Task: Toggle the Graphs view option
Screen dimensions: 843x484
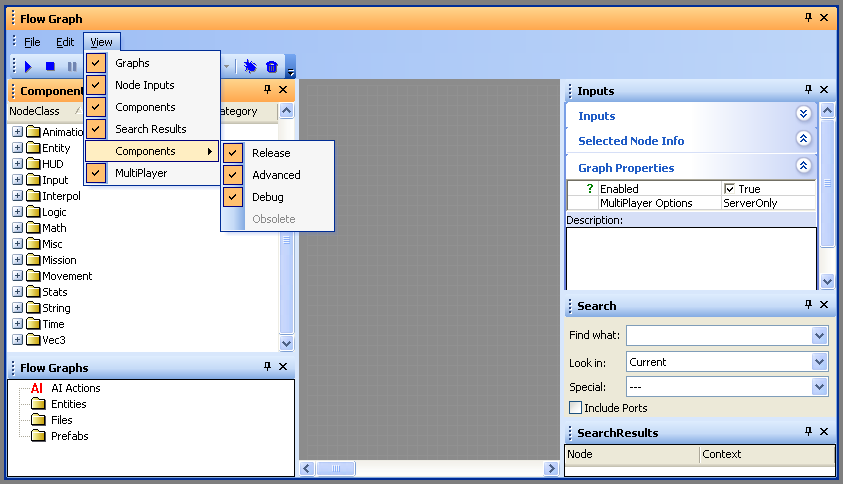Action: (152, 63)
